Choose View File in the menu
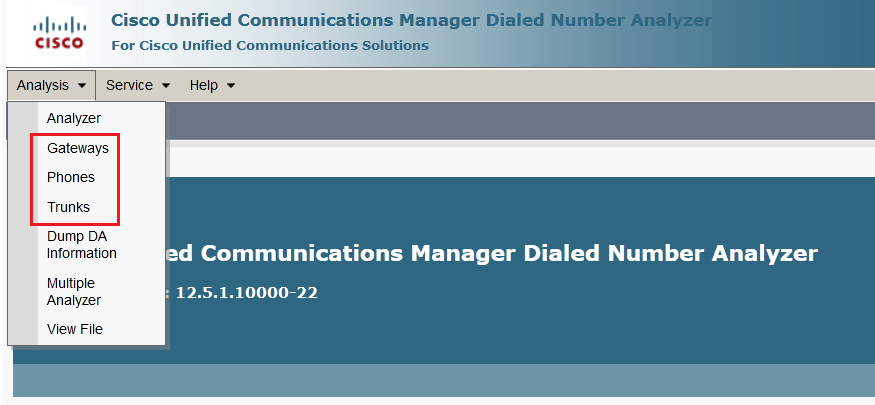The image size is (875, 405). pos(75,329)
